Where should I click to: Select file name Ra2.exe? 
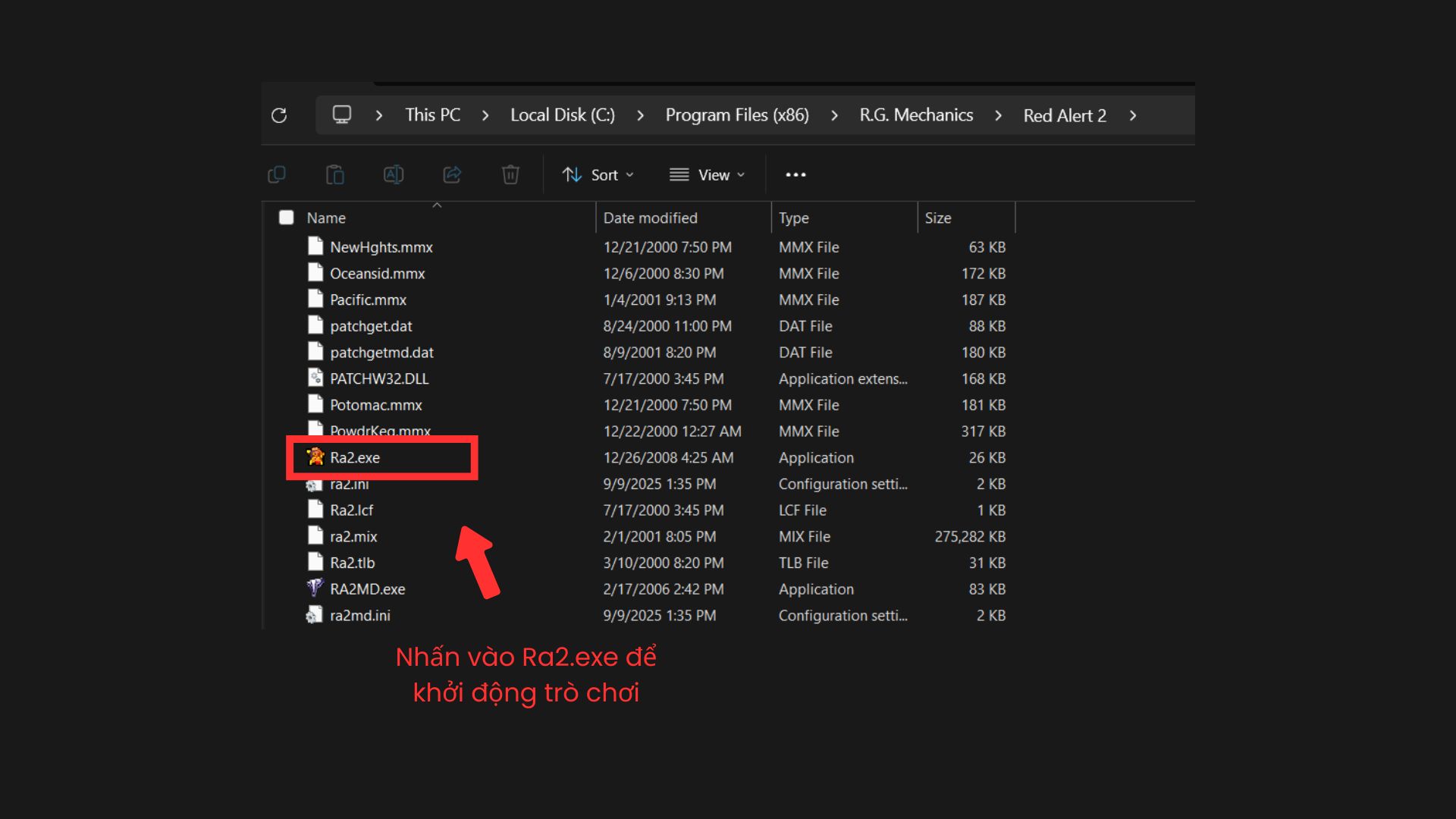[355, 457]
